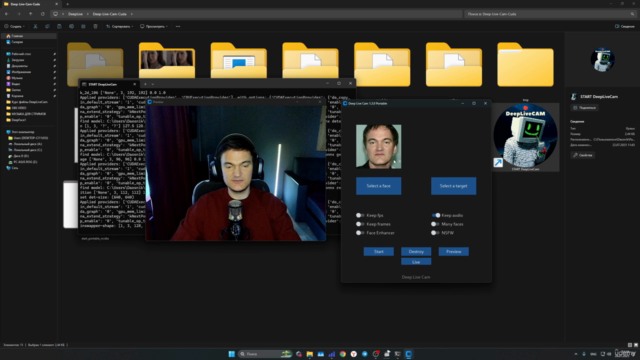Click the terminal icon on the taskbar
Image resolution: width=640 pixels, height=360 pixels.
pos(398,354)
